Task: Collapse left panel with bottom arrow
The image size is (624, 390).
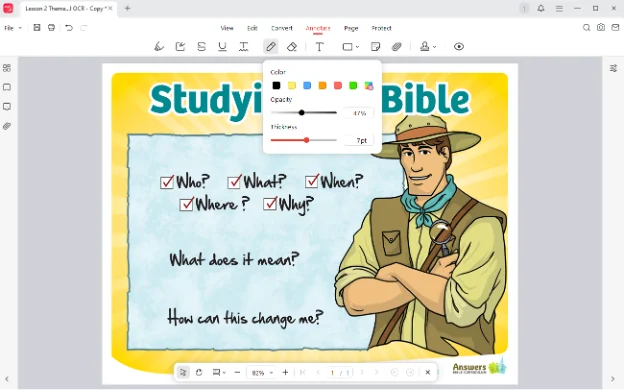Action: [x=7, y=379]
